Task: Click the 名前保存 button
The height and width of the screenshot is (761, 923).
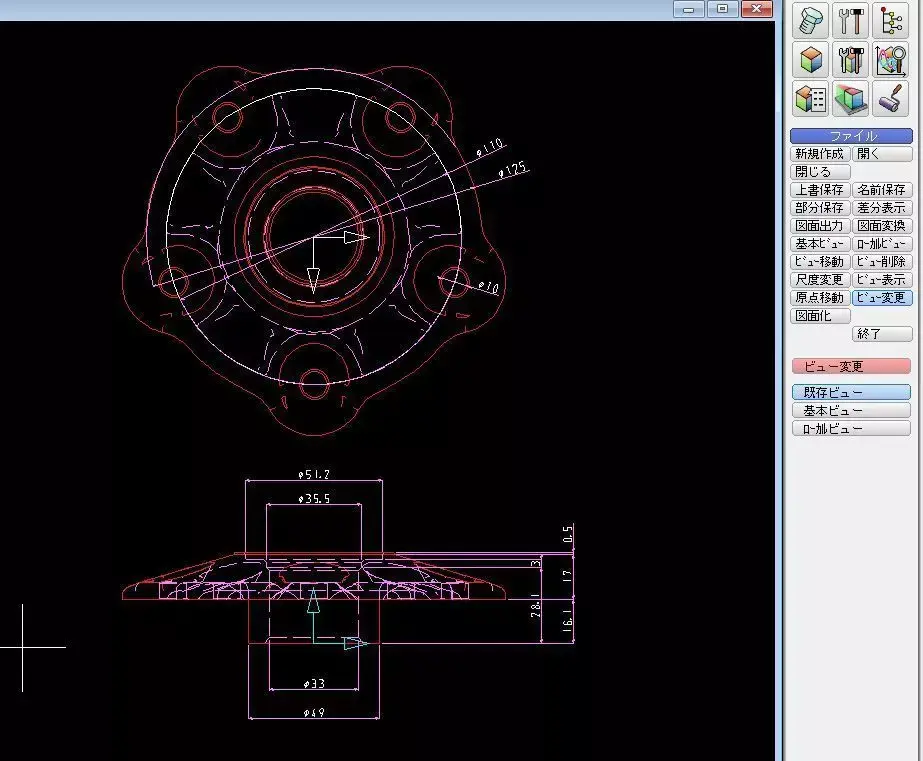Action: (882, 190)
